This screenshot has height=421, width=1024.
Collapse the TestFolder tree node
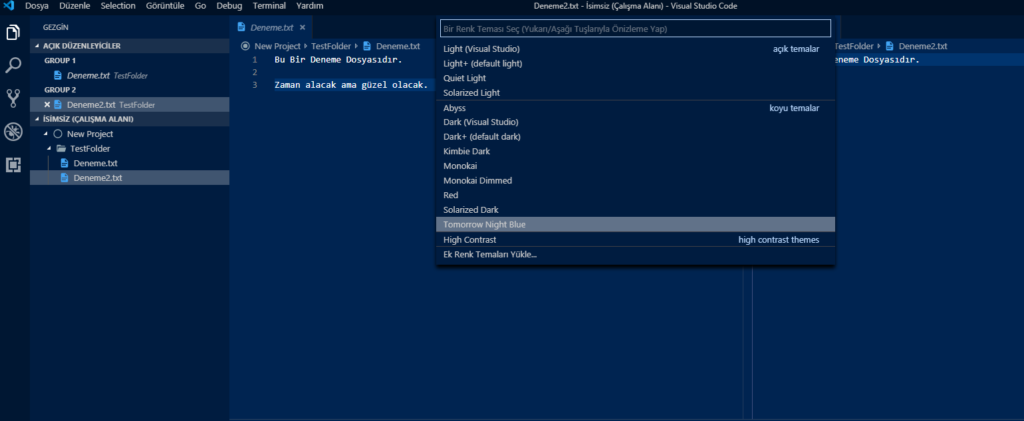pyautogui.click(x=49, y=149)
